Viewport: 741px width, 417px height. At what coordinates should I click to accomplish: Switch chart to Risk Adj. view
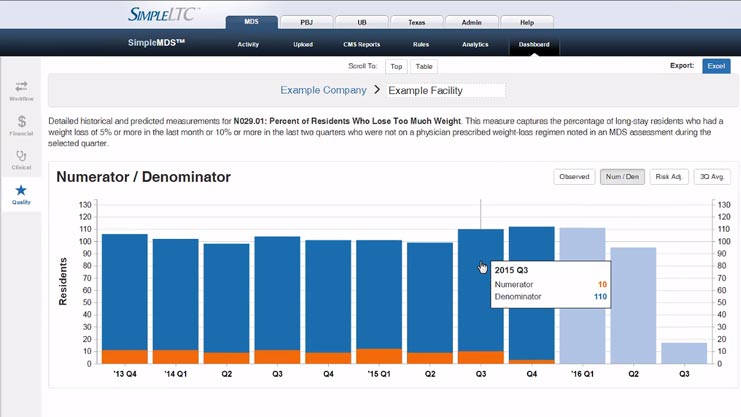point(668,177)
